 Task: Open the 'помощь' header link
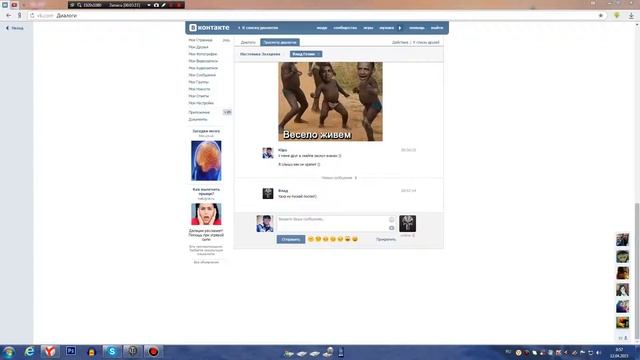pyautogui.click(x=417, y=28)
